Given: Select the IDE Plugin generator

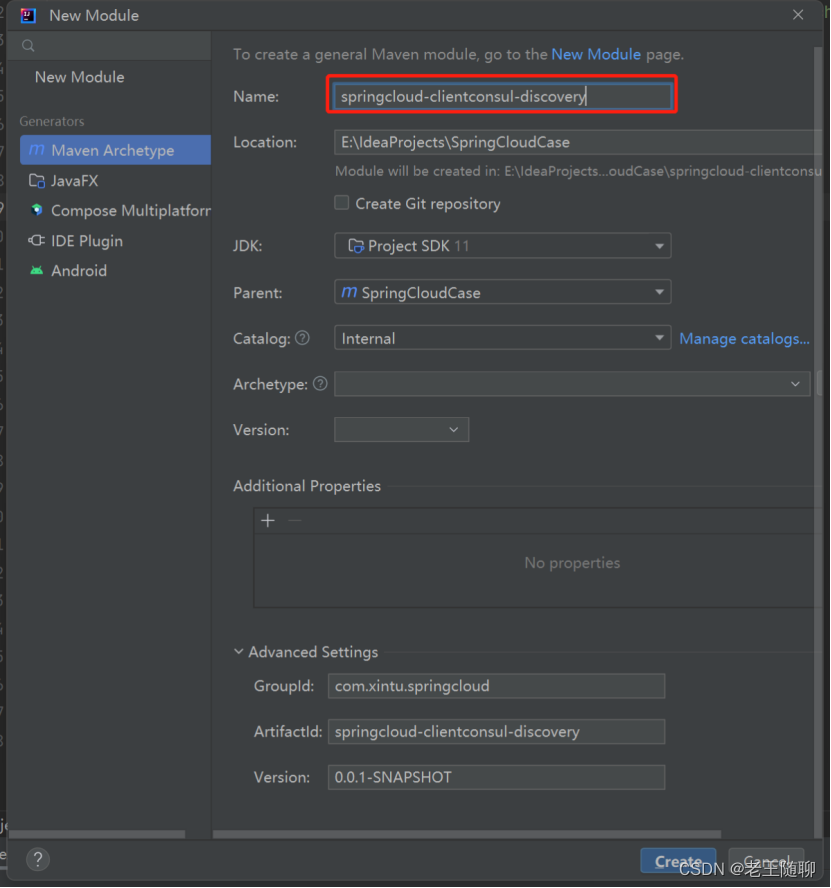Looking at the screenshot, I should (116, 241).
